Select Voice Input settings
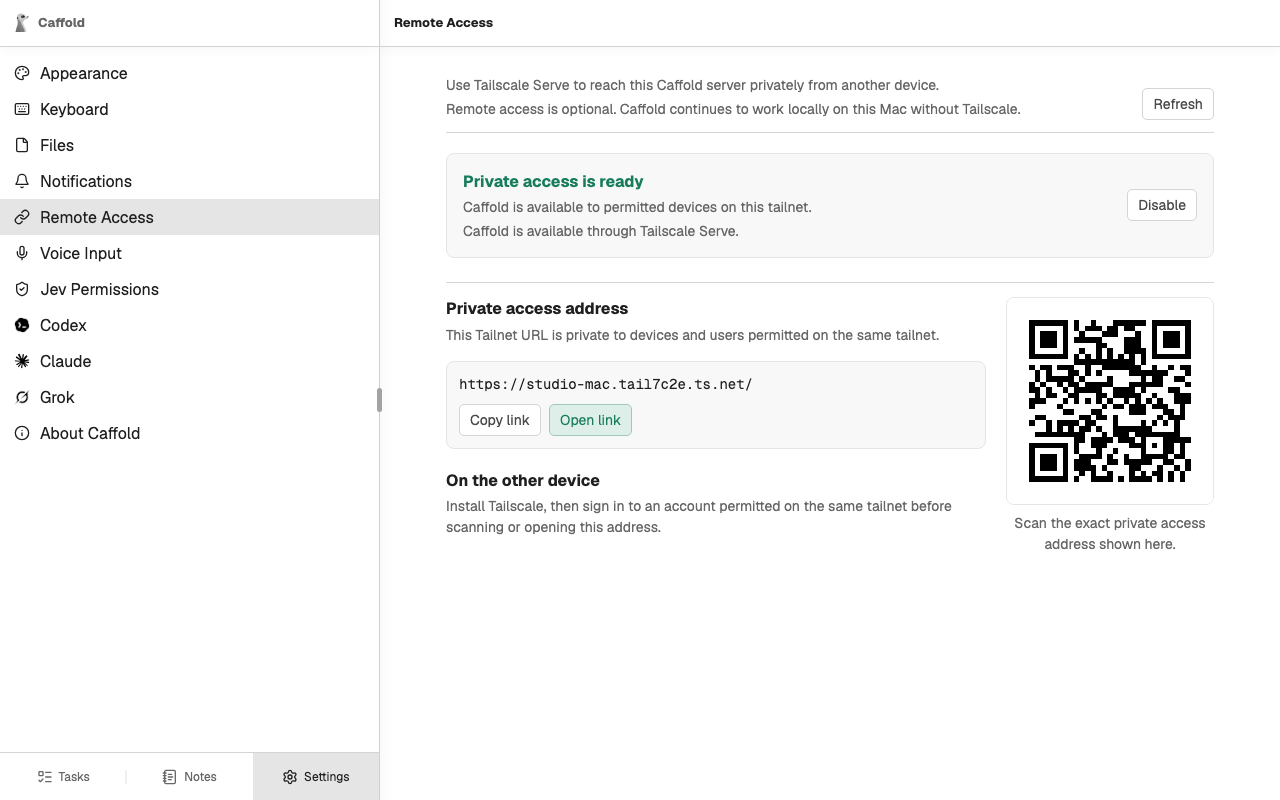 pos(189,253)
